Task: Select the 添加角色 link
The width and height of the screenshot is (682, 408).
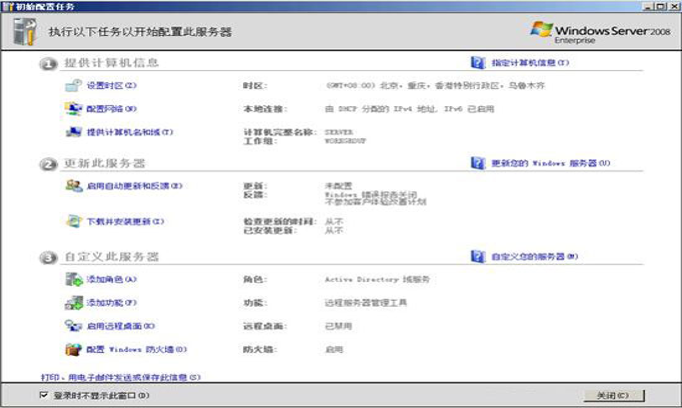Action: (x=109, y=280)
